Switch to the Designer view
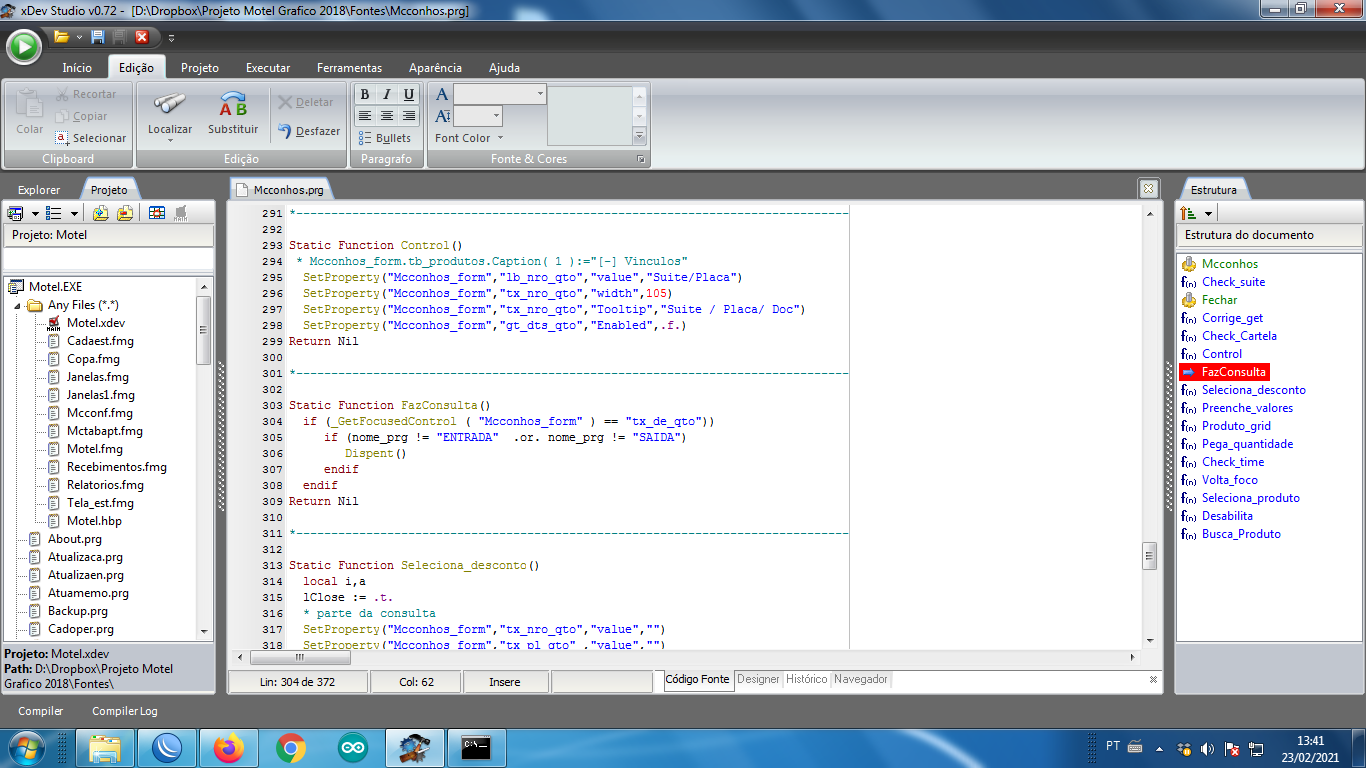 click(758, 679)
